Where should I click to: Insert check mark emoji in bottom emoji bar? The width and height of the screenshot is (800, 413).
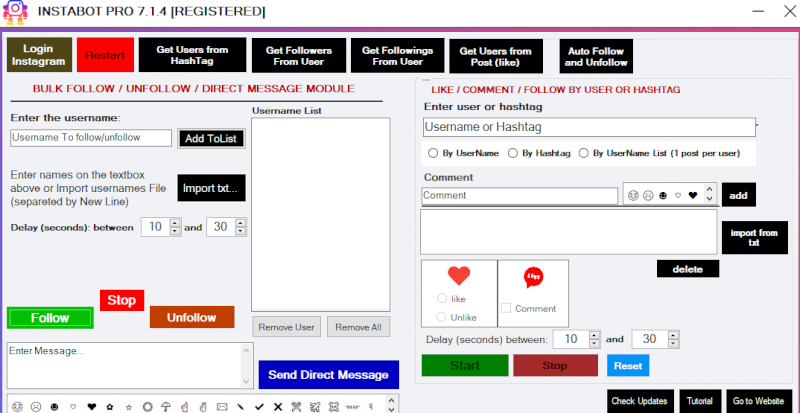point(259,407)
